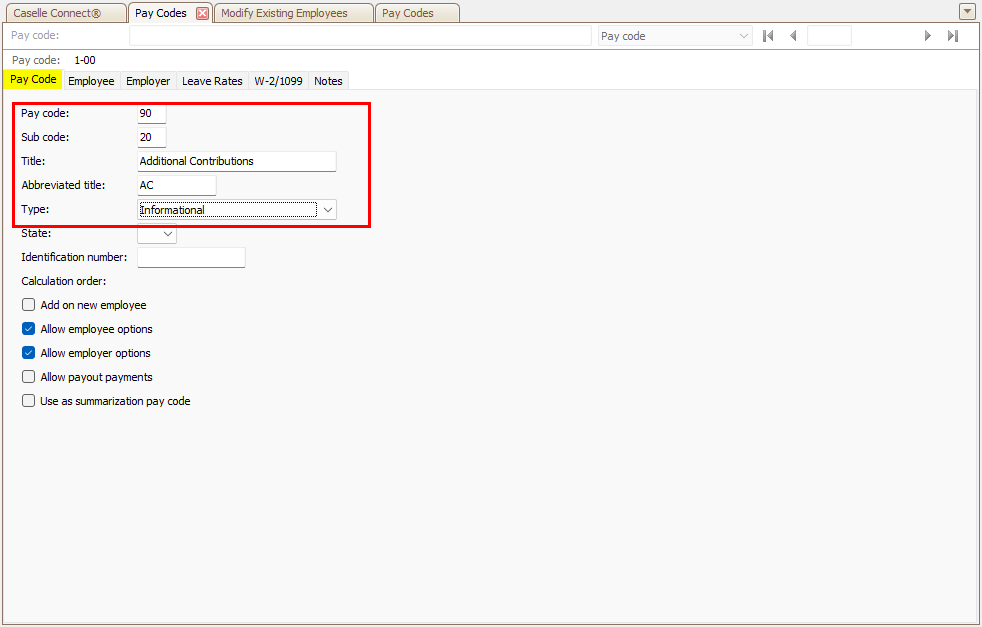Image resolution: width=982 pixels, height=627 pixels.
Task: Uncheck Allow employer options
Action: (29, 353)
